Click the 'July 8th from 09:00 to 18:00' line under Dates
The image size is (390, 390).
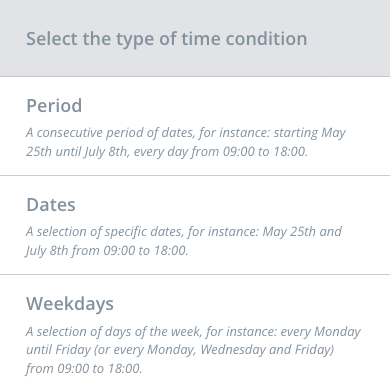click(x=107, y=251)
